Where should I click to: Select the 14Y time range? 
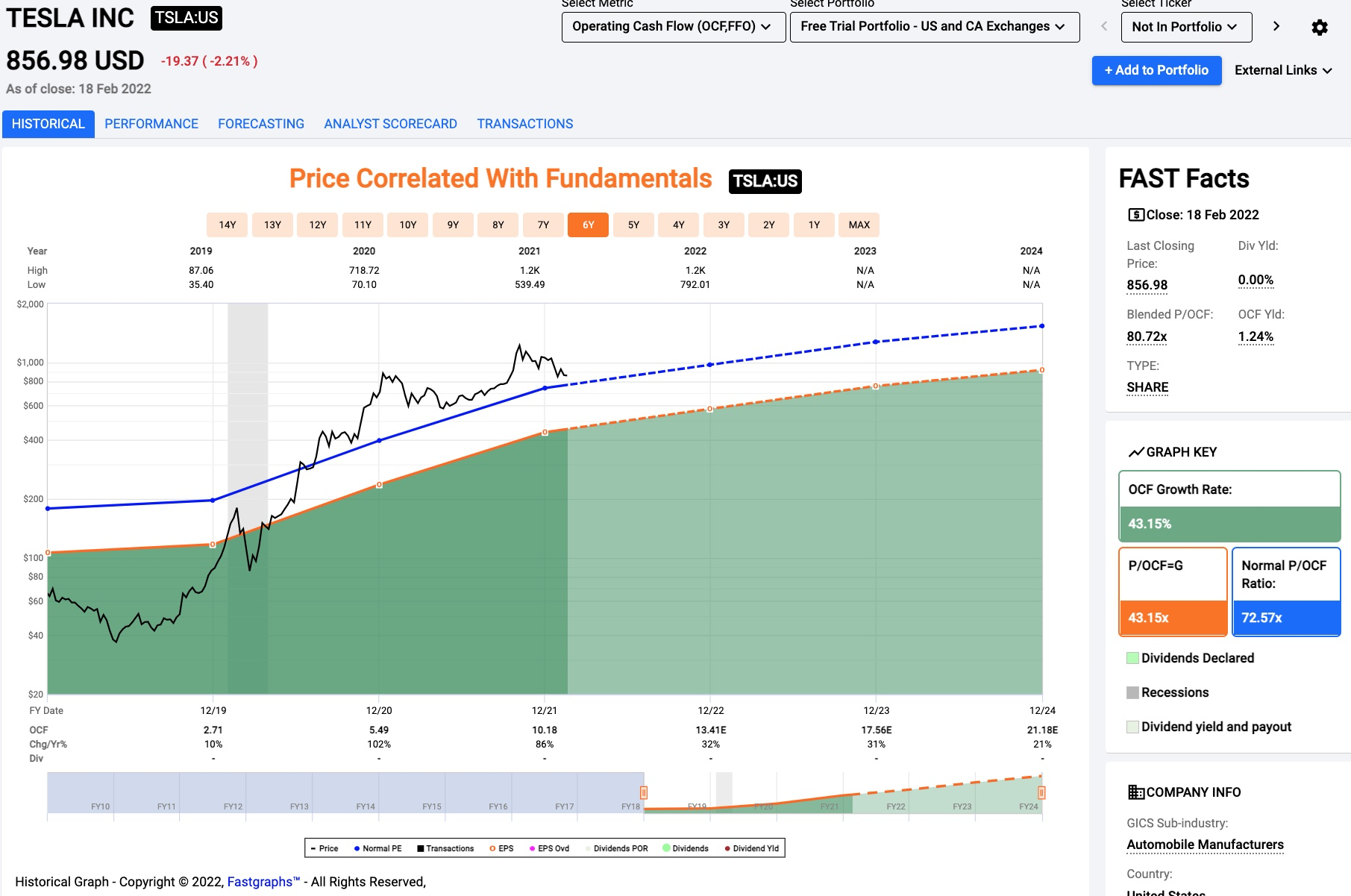point(228,225)
